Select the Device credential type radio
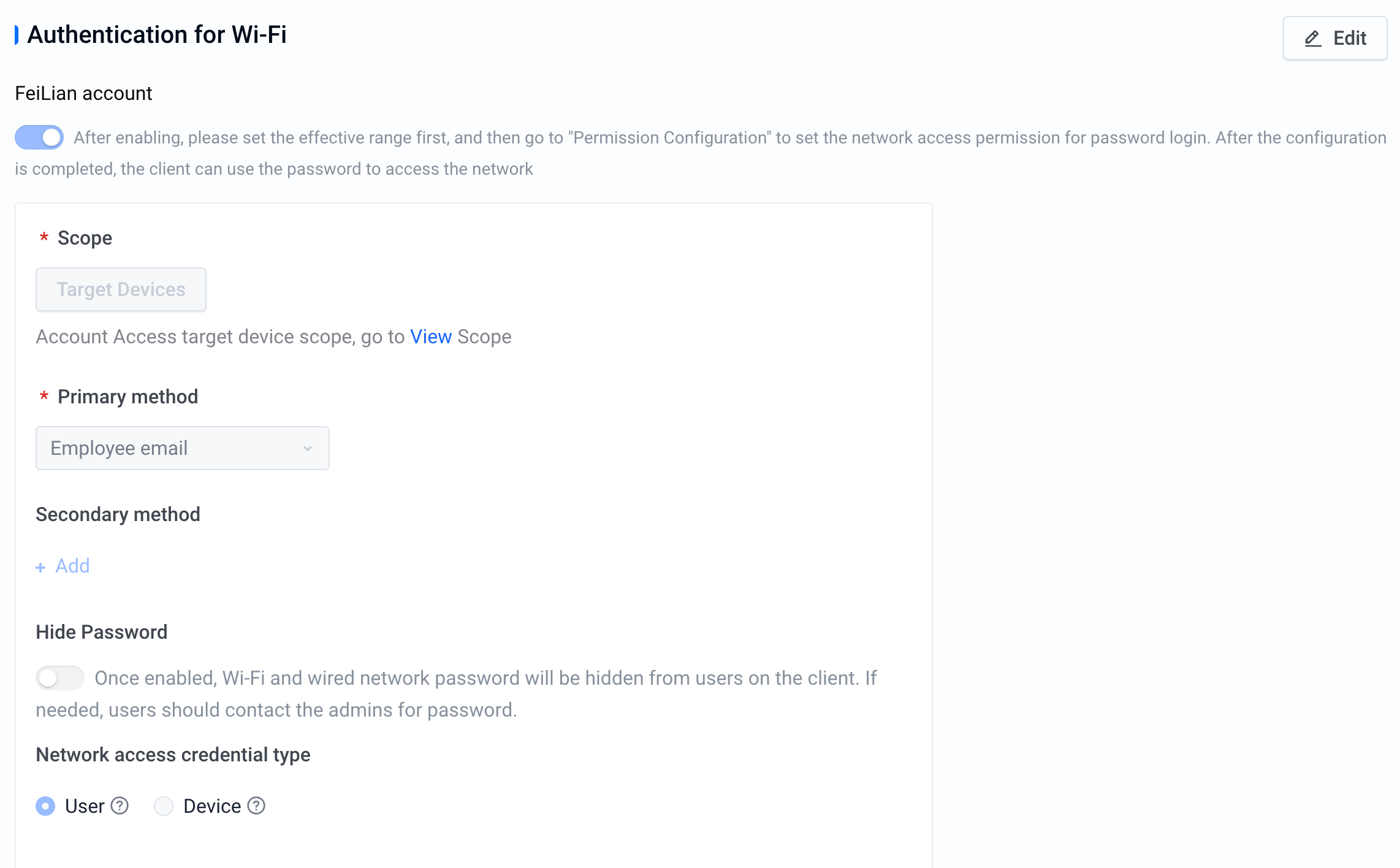This screenshot has width=1400, height=868. point(164,805)
